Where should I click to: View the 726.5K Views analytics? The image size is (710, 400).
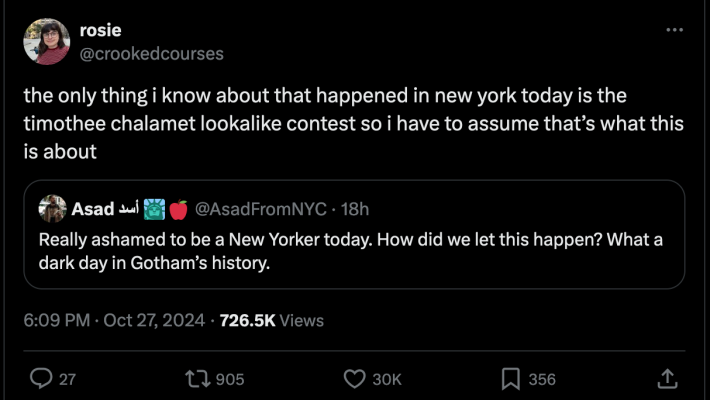271,321
